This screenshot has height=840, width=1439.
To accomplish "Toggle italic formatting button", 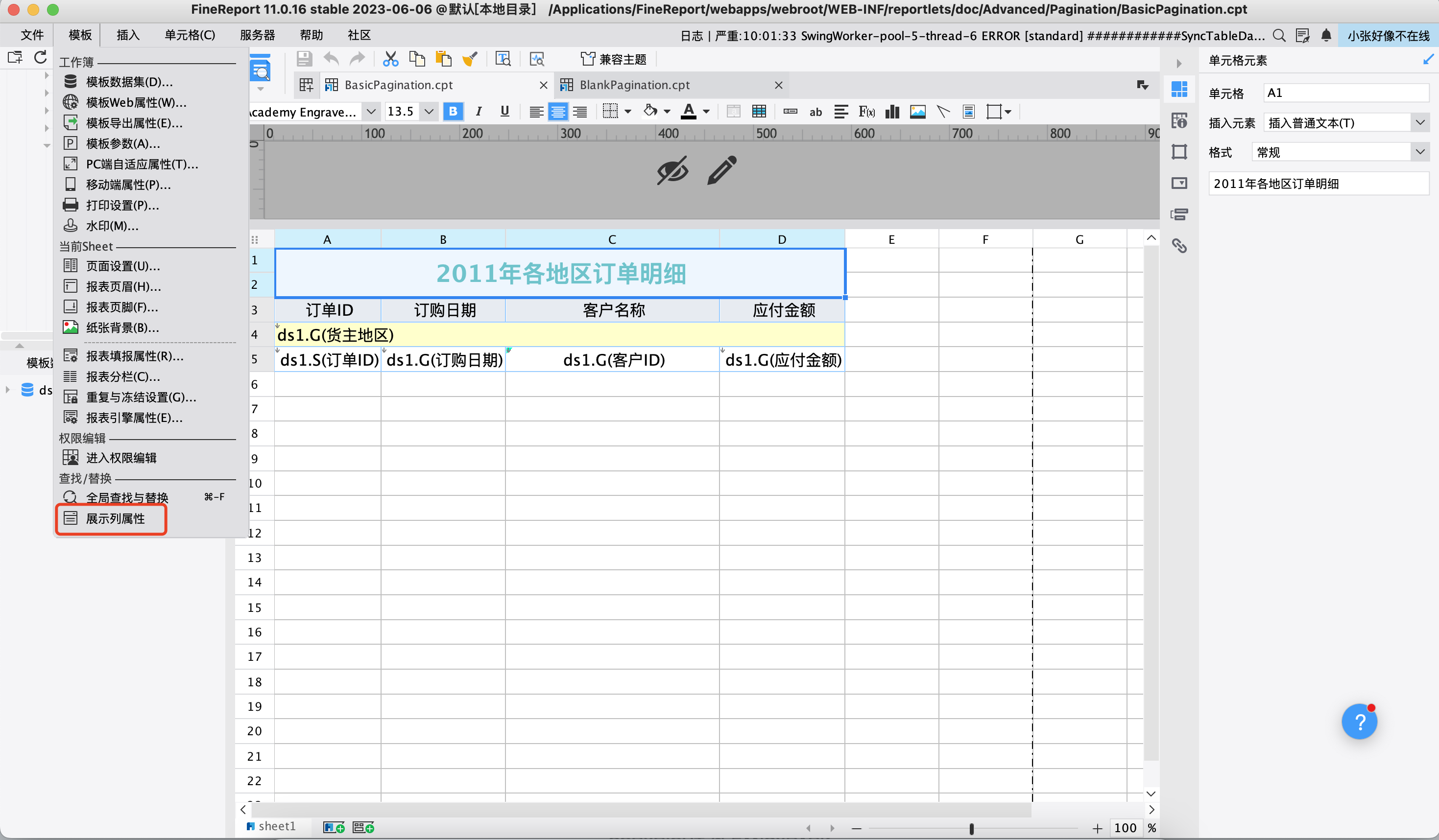I will tap(479, 111).
